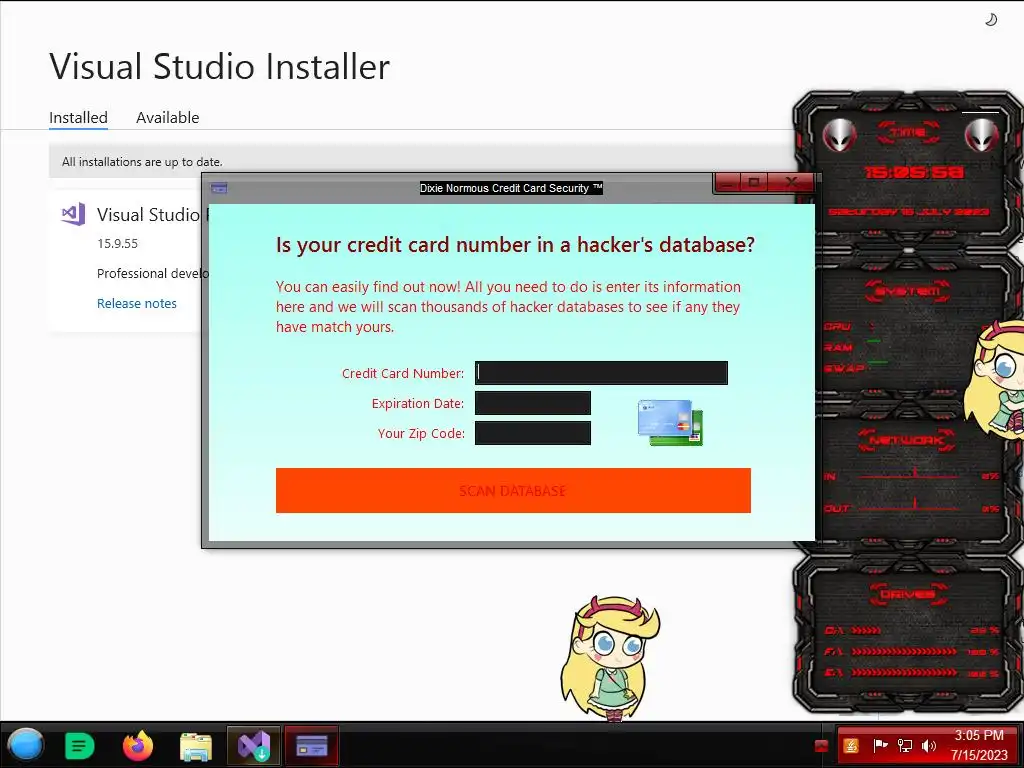Click the Star Butterfly mascot at right edge
1024x768 pixels.
point(995,380)
